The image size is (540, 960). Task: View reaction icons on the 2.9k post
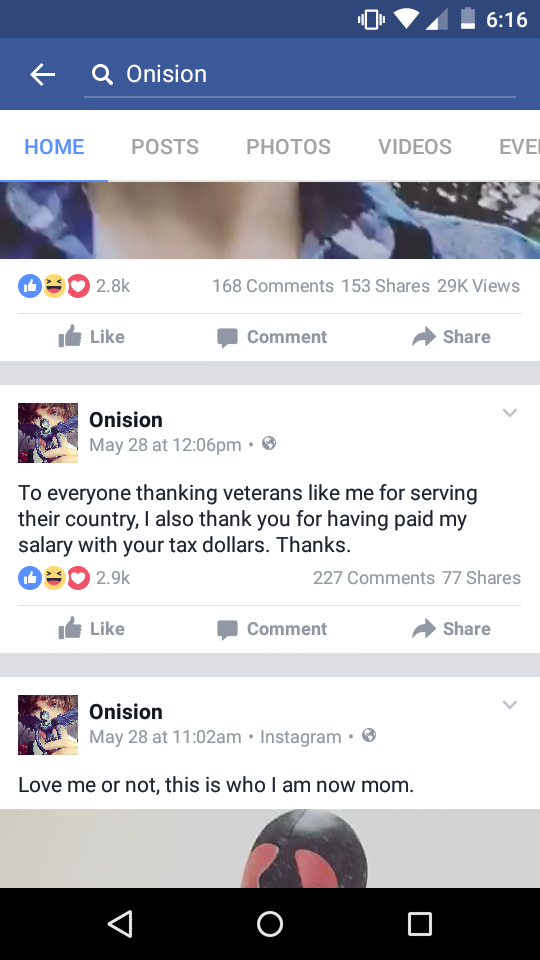(x=54, y=578)
